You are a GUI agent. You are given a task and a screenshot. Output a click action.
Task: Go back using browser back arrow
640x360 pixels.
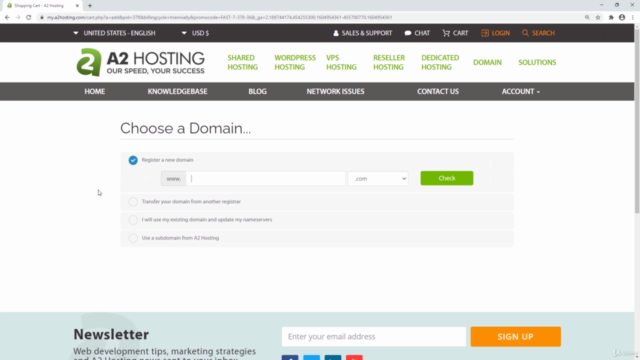point(7,18)
